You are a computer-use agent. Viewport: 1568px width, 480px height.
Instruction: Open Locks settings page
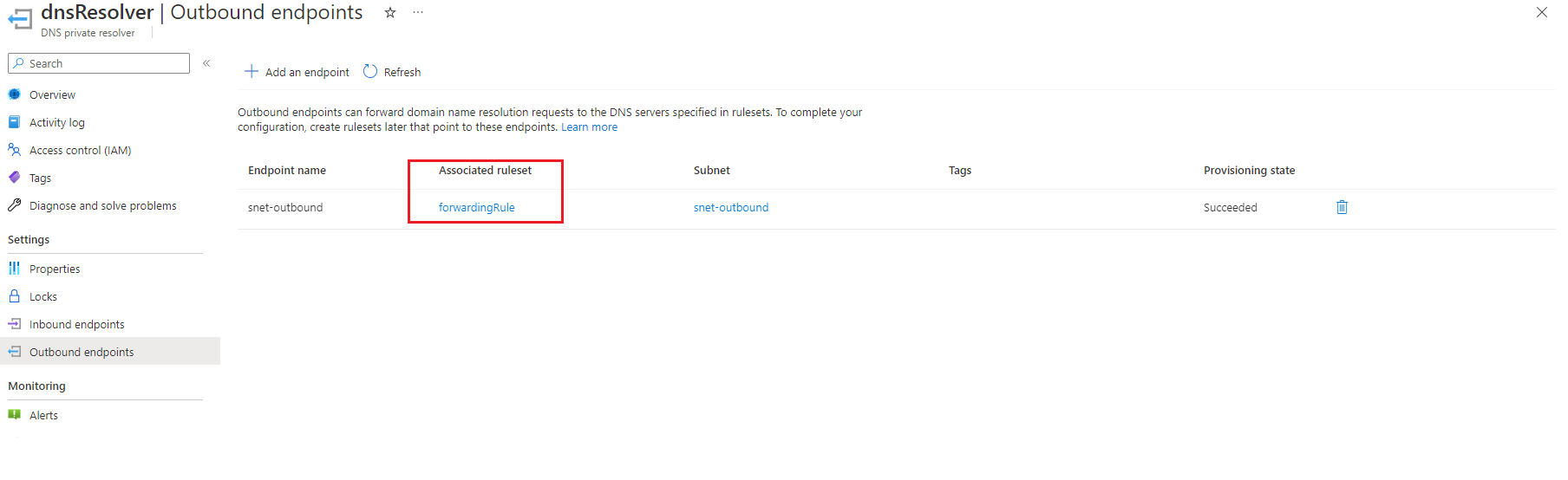pyautogui.click(x=43, y=296)
